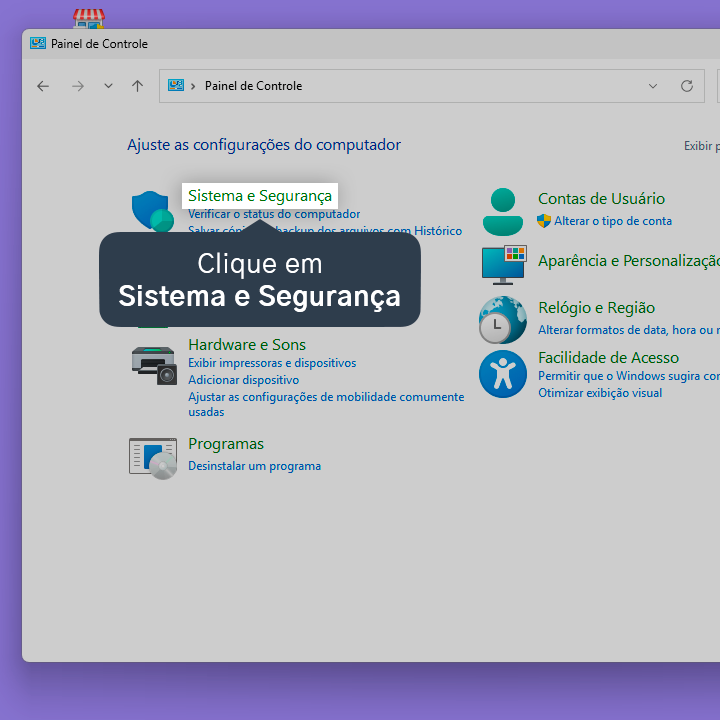
Task: Open Hardware e Sons category
Action: coord(247,345)
